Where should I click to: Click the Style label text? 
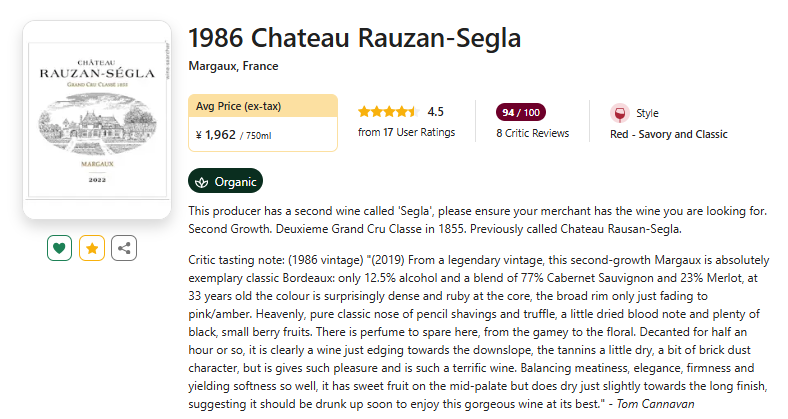[647, 113]
